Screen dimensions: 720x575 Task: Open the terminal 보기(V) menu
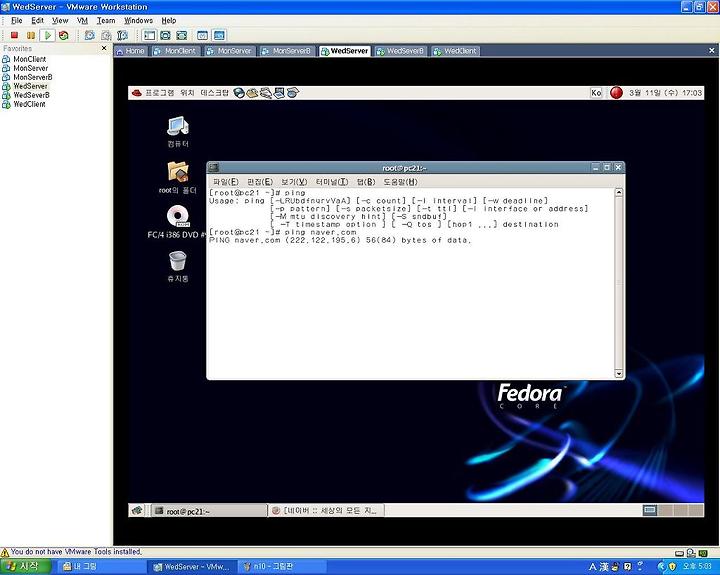[x=294, y=182]
